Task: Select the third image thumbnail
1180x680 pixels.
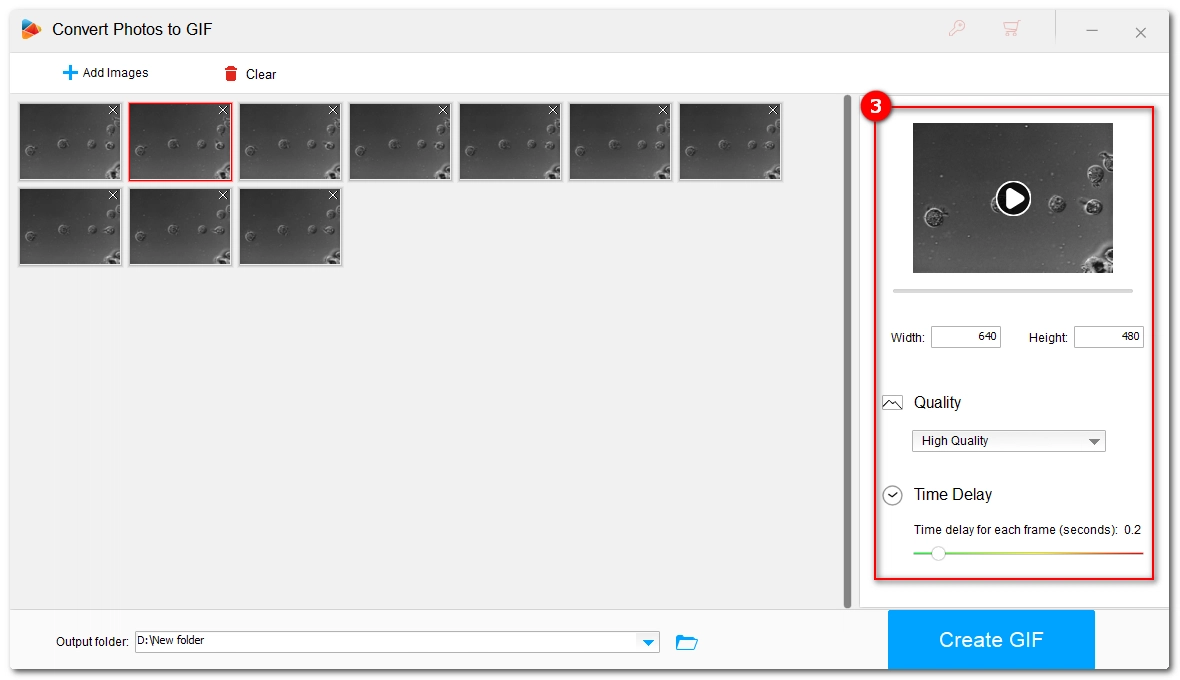Action: point(290,142)
